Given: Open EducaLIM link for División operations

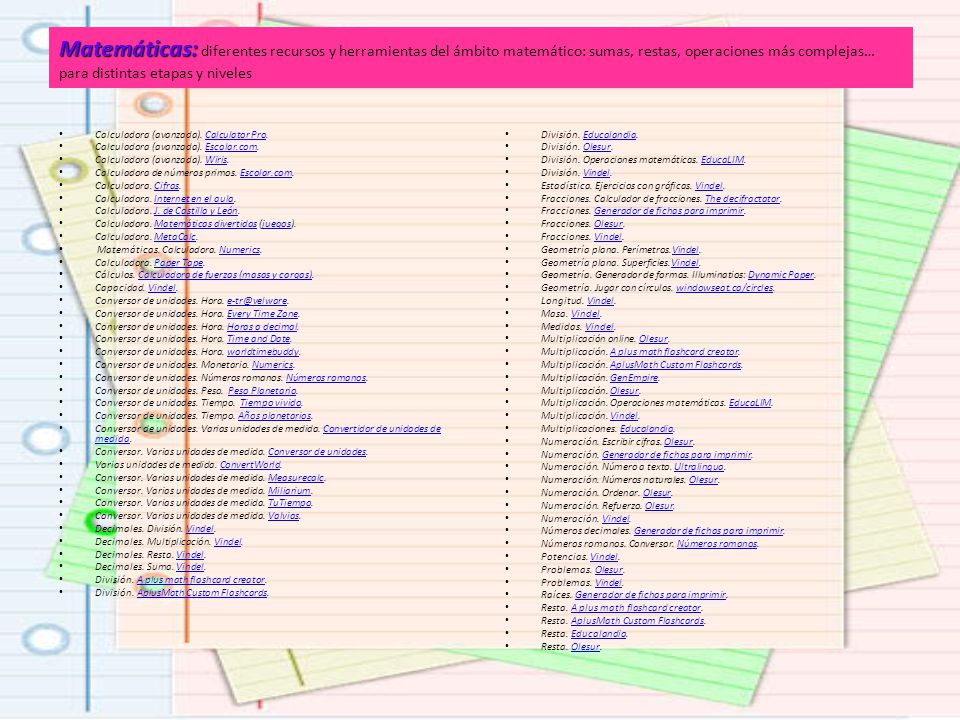Looking at the screenshot, I should 722,160.
